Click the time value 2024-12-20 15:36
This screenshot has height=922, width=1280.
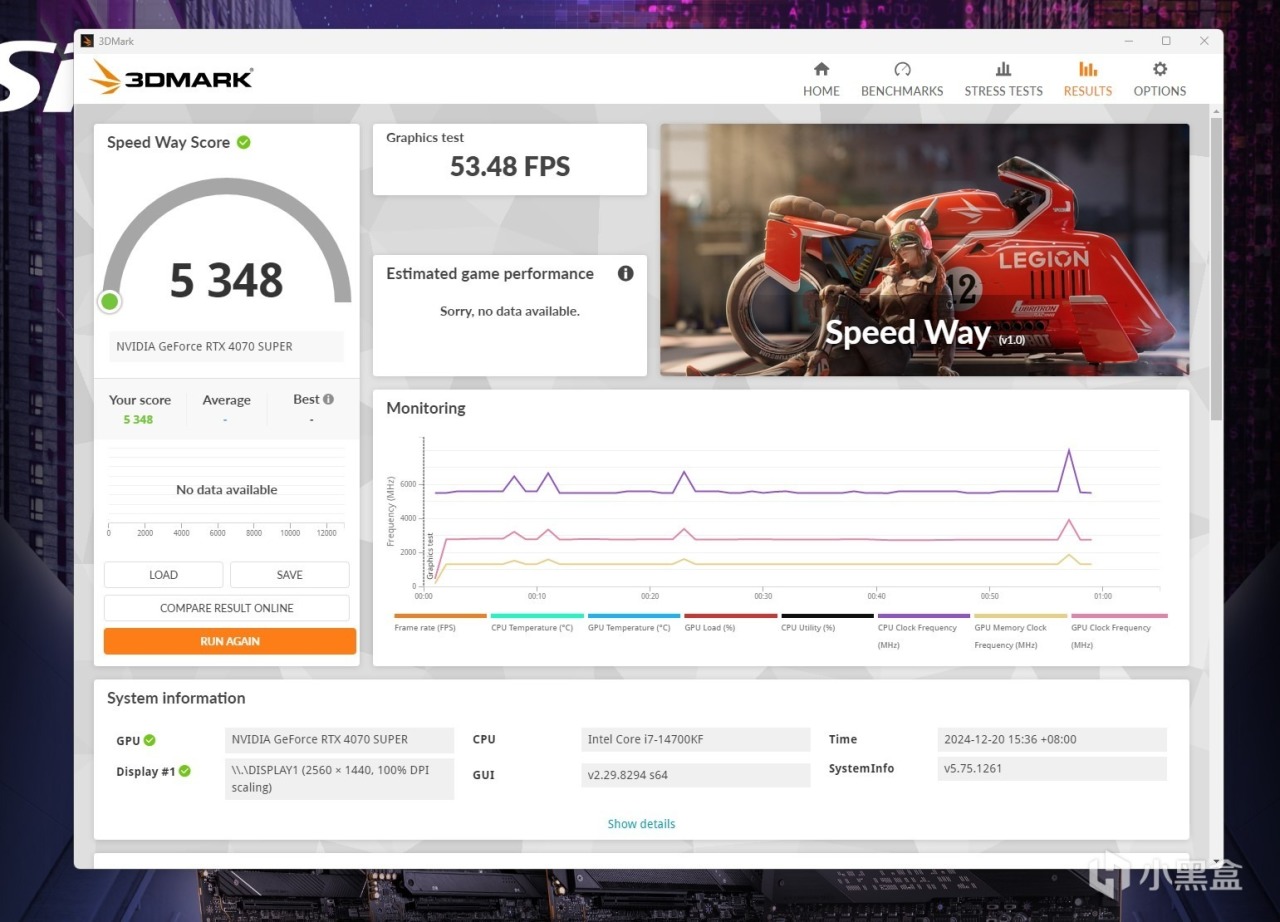(x=1052, y=739)
